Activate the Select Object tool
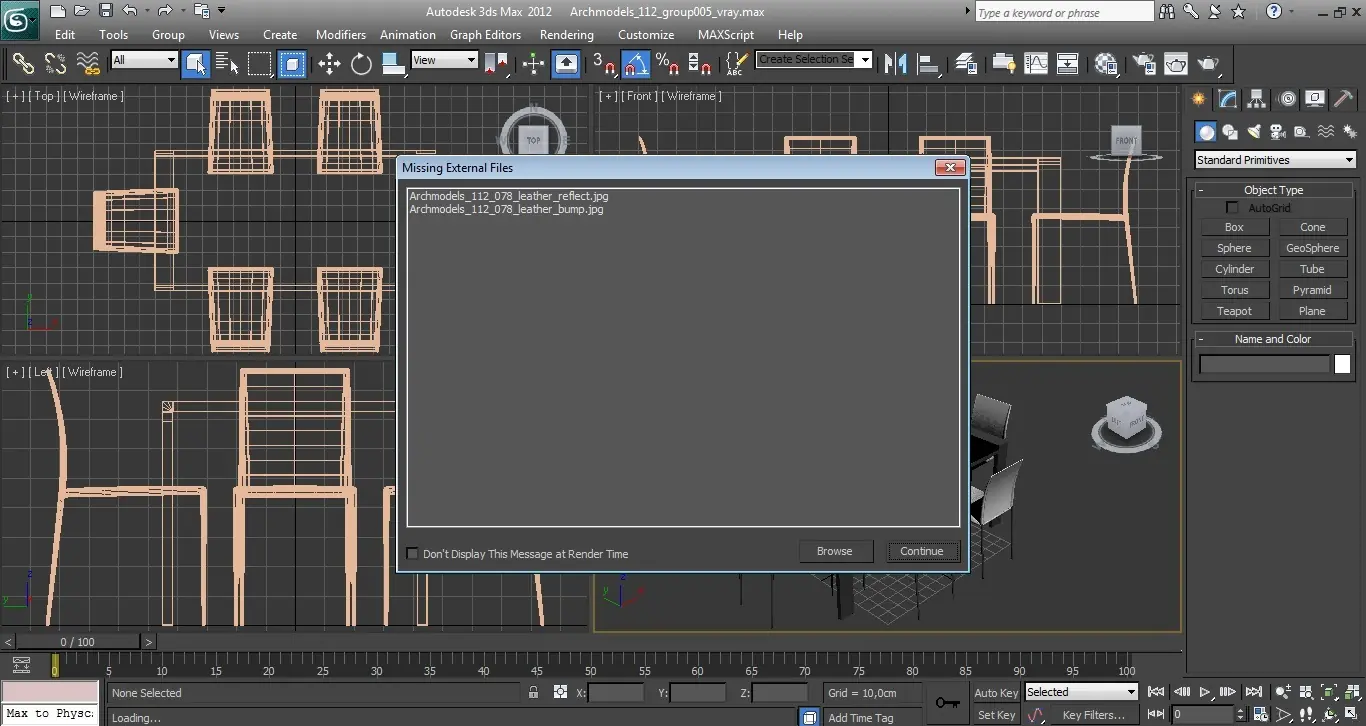1366x726 pixels. tap(196, 63)
